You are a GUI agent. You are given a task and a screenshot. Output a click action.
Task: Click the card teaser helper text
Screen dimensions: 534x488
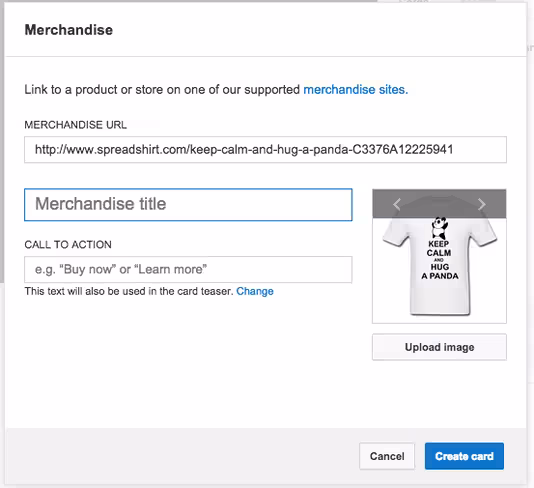(x=128, y=291)
